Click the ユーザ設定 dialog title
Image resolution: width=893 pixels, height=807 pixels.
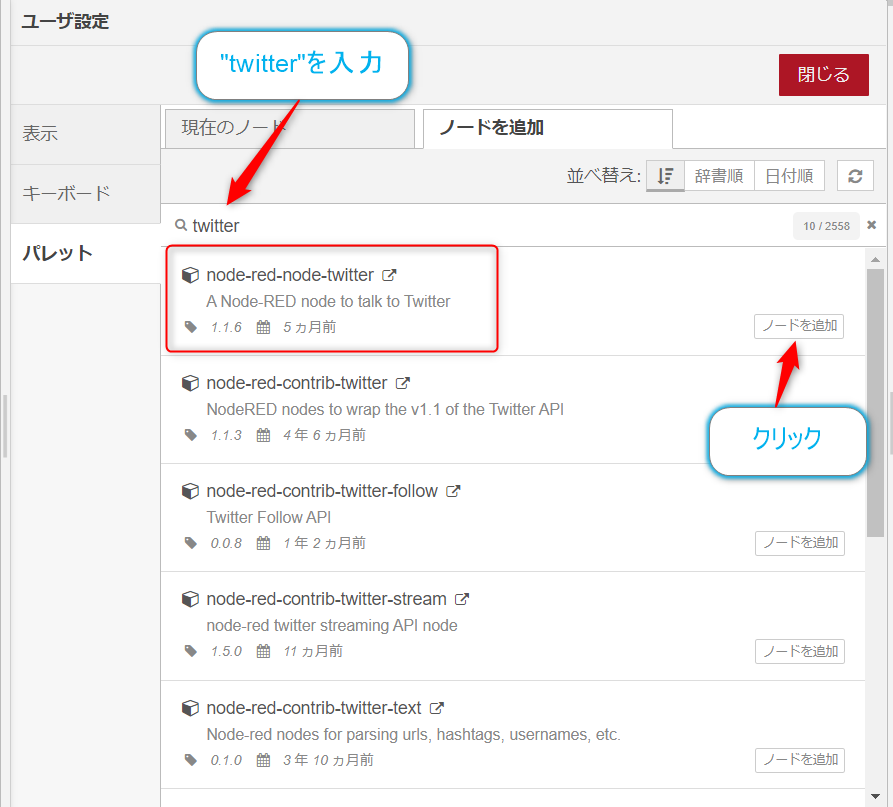click(65, 22)
